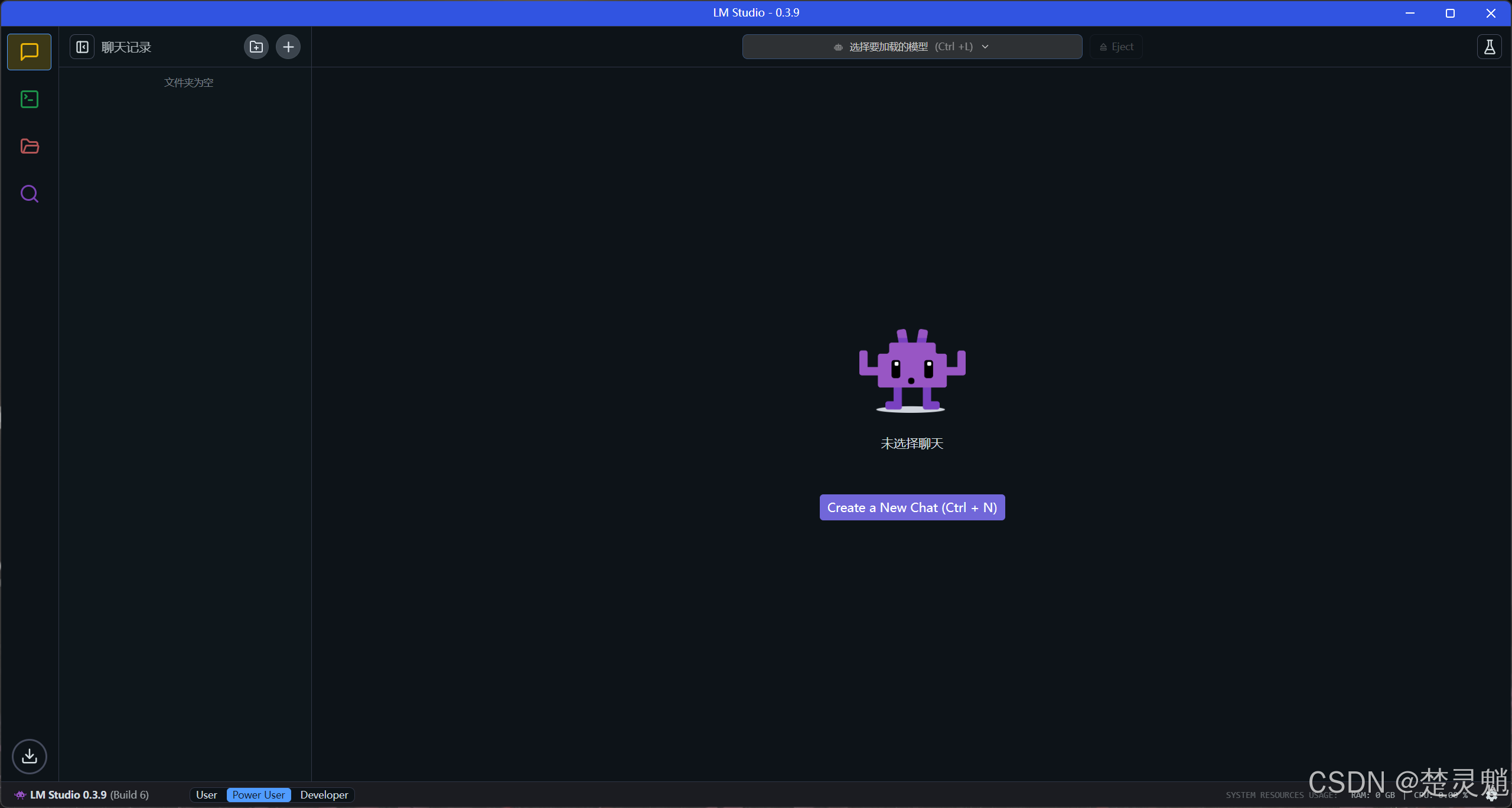Open the Discover search magnifier icon

coord(29,194)
